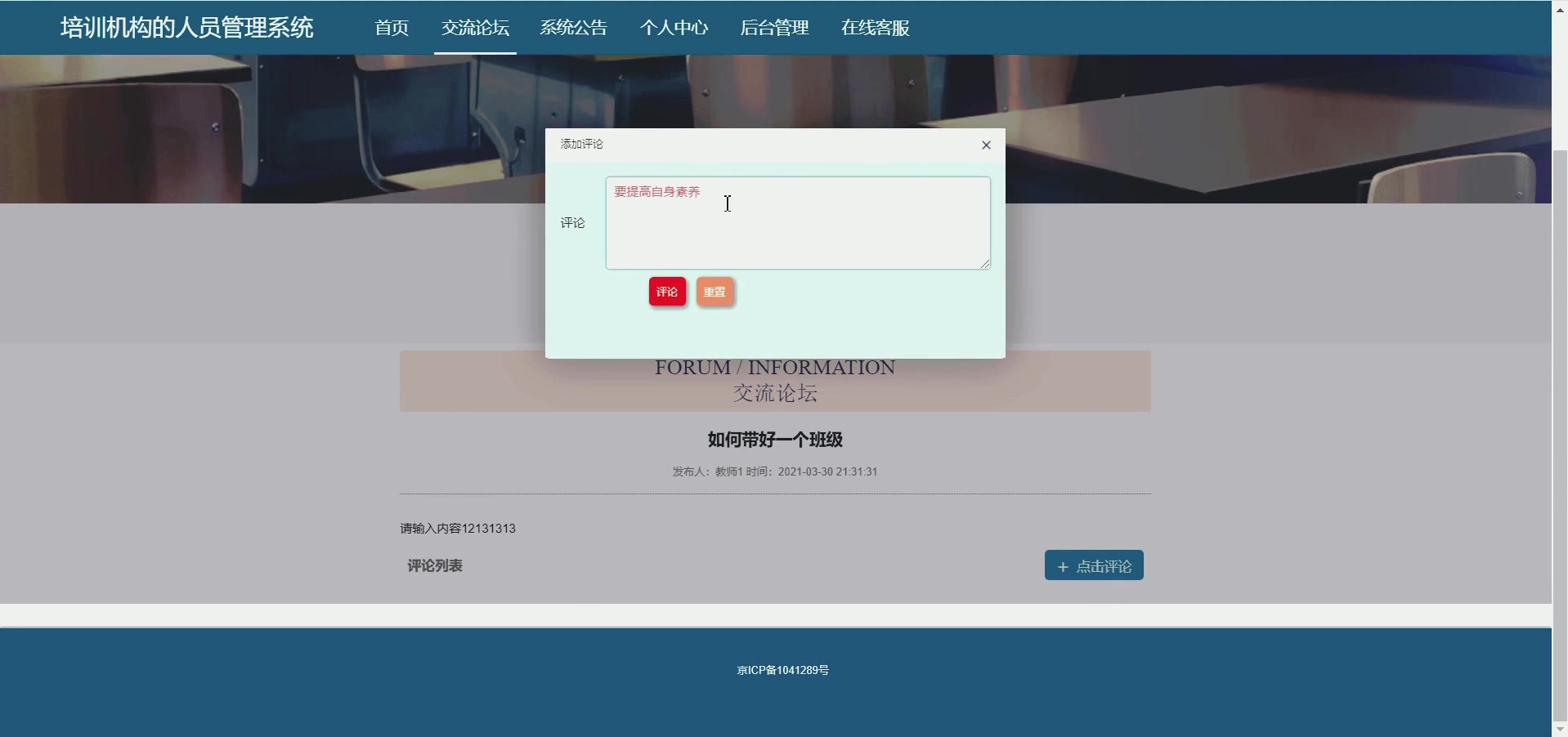Click the 点击评论 comment button
This screenshot has width=1568, height=737.
coord(1093,565)
